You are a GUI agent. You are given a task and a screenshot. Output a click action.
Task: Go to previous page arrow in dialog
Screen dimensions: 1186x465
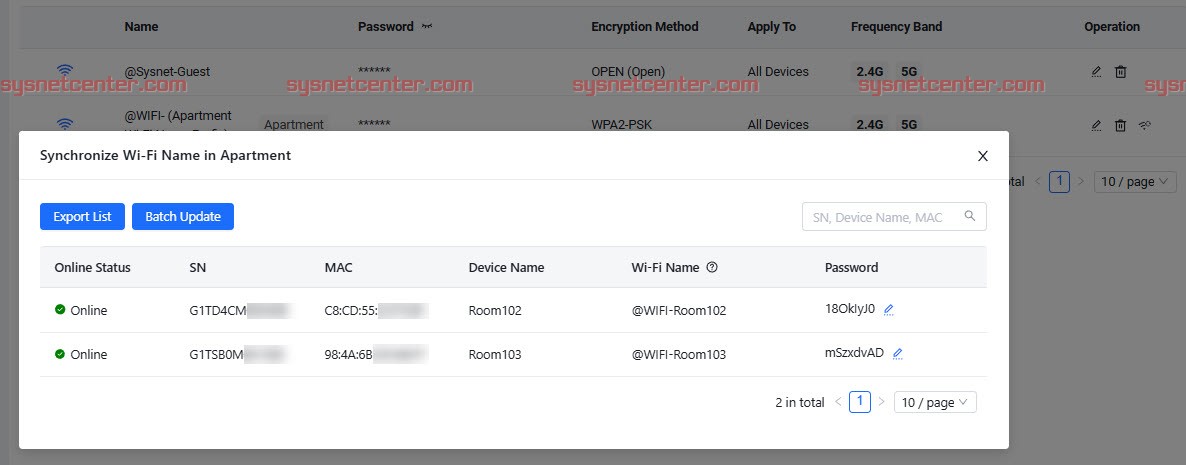coord(838,402)
